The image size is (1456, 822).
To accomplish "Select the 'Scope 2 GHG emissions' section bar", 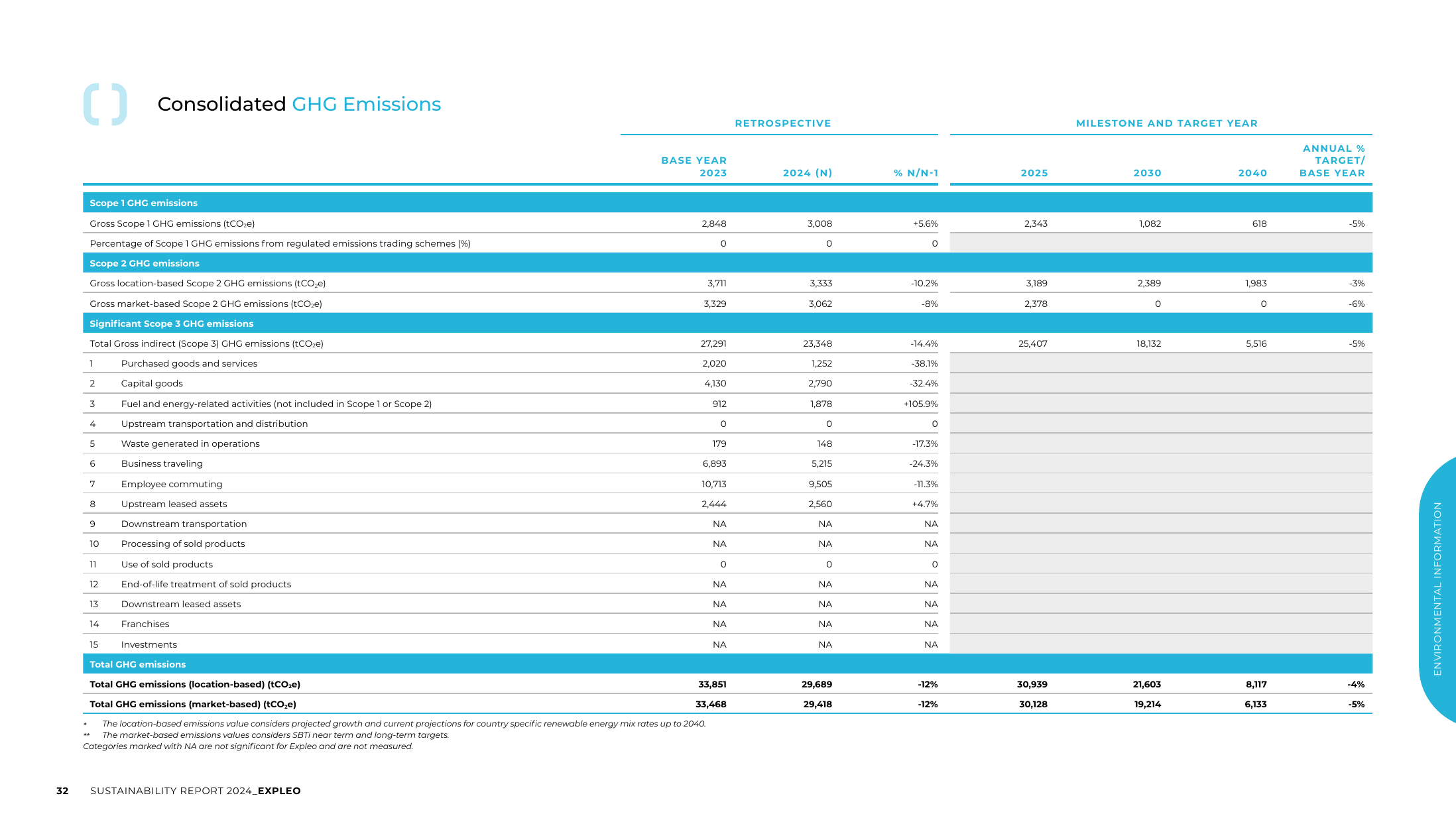I will (727, 263).
